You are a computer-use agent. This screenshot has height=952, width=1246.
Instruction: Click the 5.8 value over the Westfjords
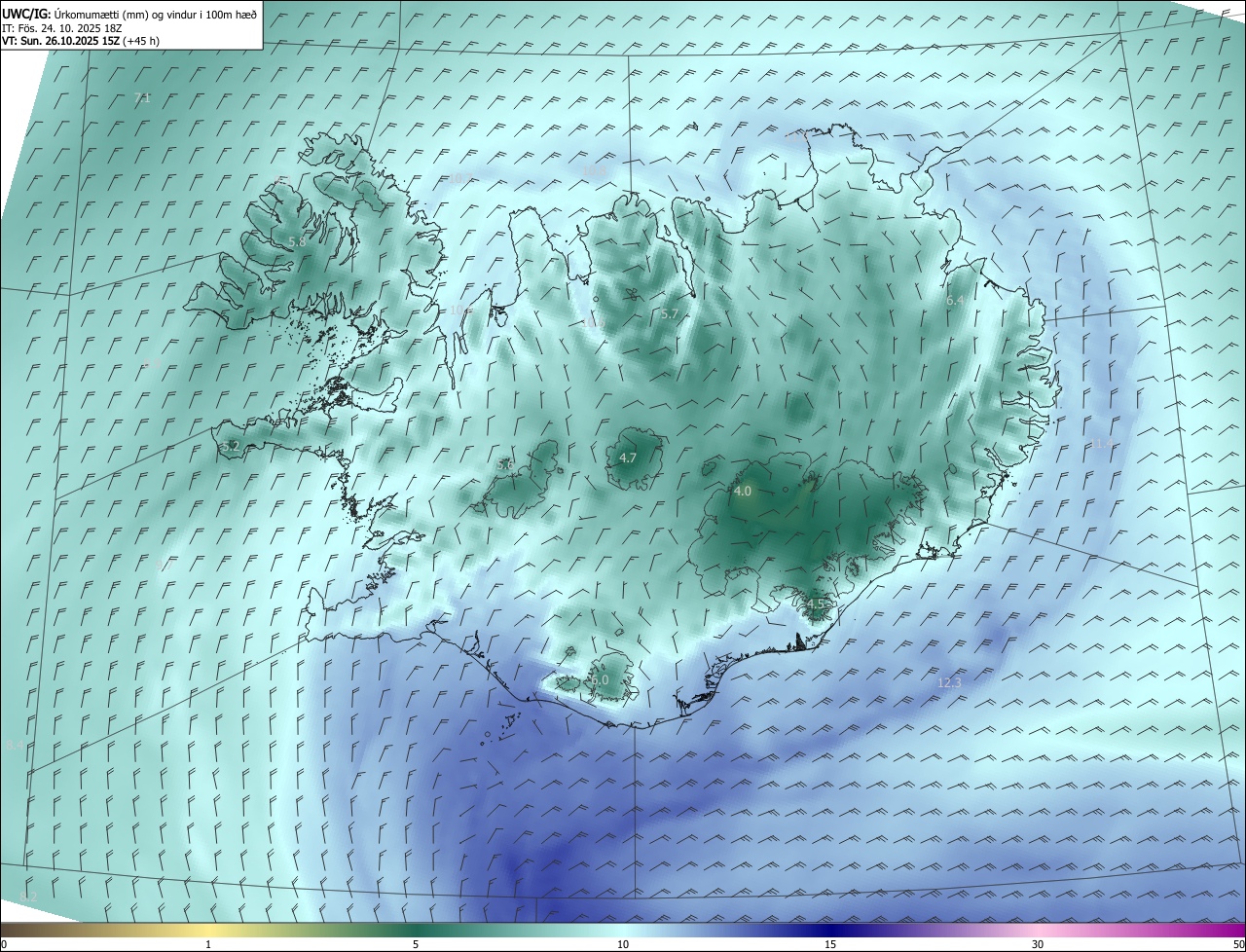[x=297, y=241]
